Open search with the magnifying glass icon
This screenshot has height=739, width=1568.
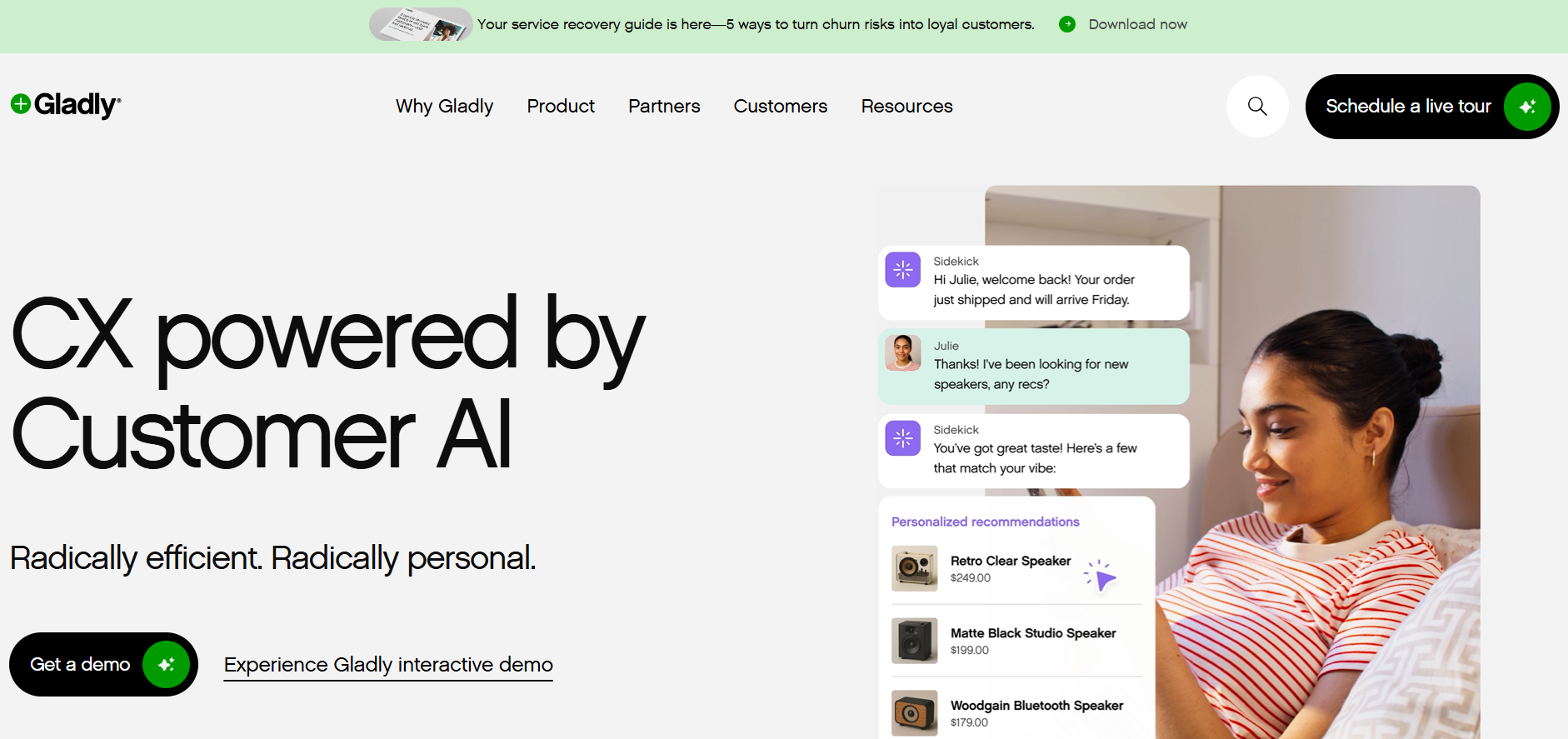[1257, 107]
